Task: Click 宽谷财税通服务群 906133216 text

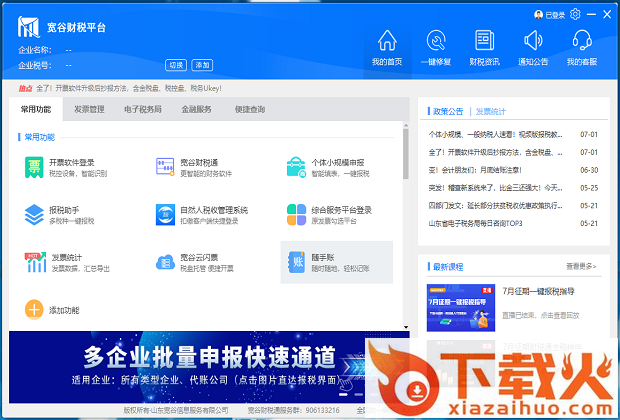Action: [x=293, y=410]
